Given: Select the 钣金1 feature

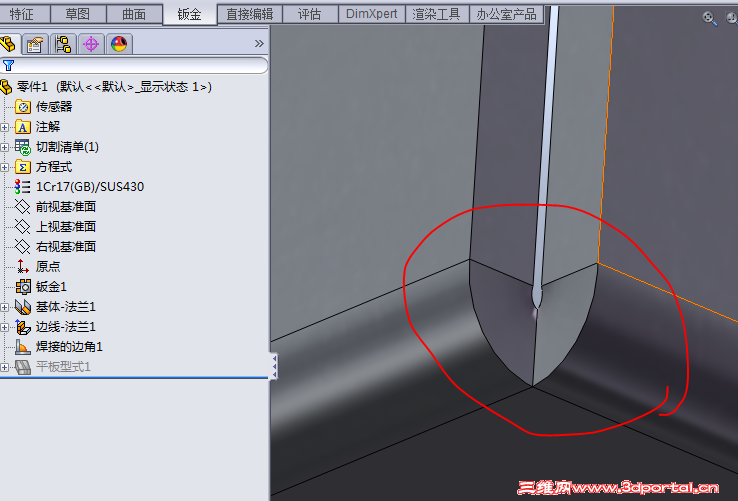Looking at the screenshot, I should tap(51, 287).
